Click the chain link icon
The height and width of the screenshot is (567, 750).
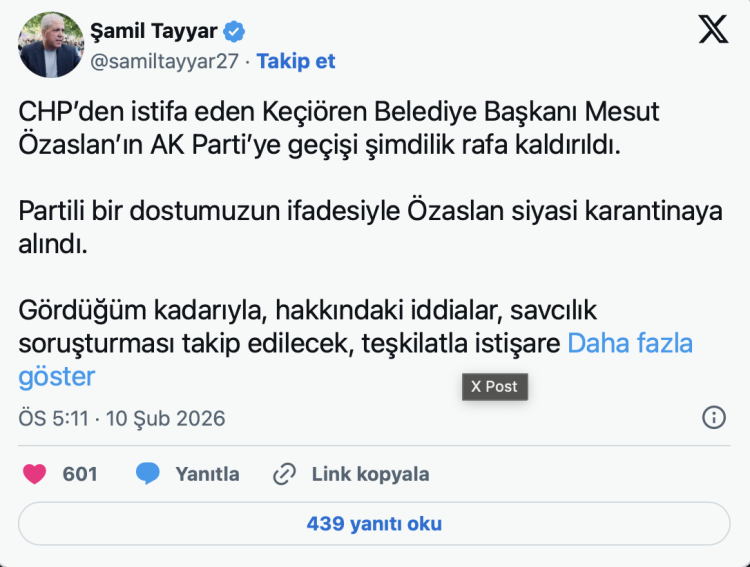(x=285, y=473)
